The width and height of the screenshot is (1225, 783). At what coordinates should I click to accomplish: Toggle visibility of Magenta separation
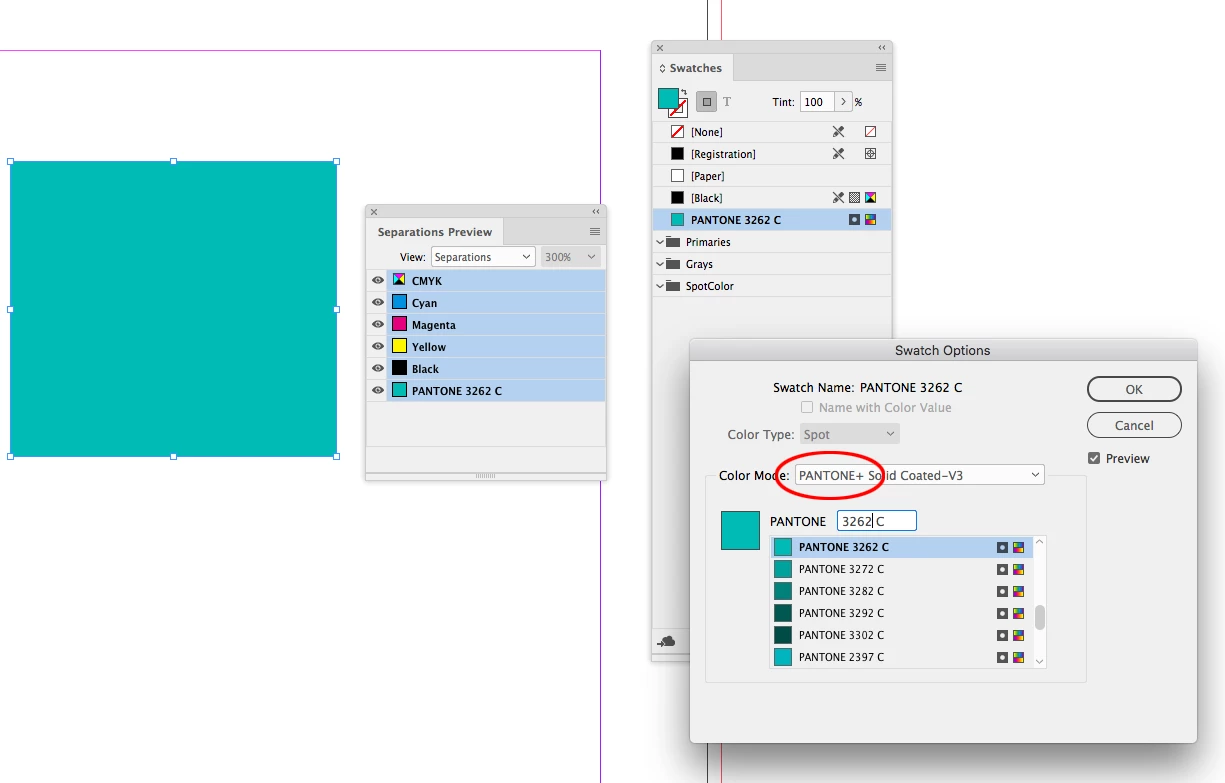coord(378,325)
